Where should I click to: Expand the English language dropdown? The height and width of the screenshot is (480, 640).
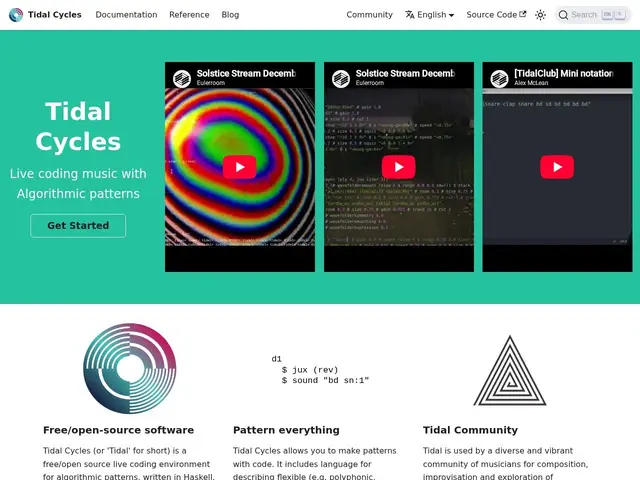pos(429,15)
